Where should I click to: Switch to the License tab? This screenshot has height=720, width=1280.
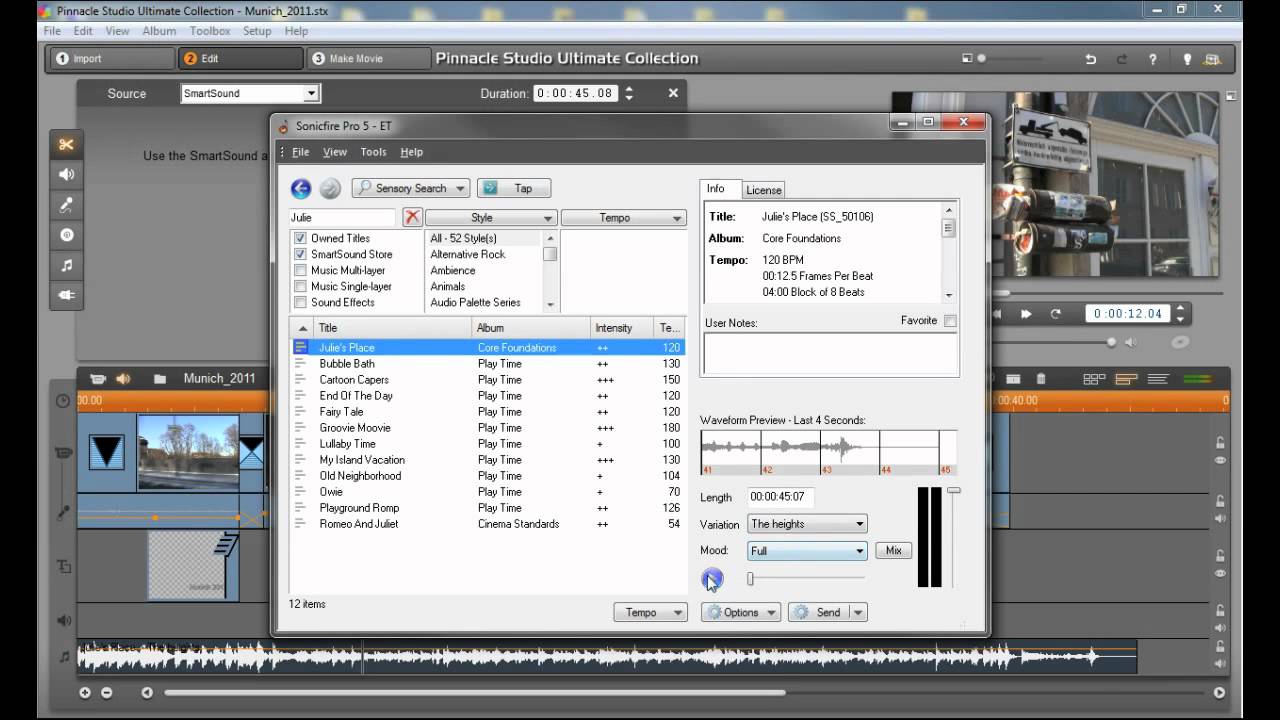pyautogui.click(x=764, y=190)
